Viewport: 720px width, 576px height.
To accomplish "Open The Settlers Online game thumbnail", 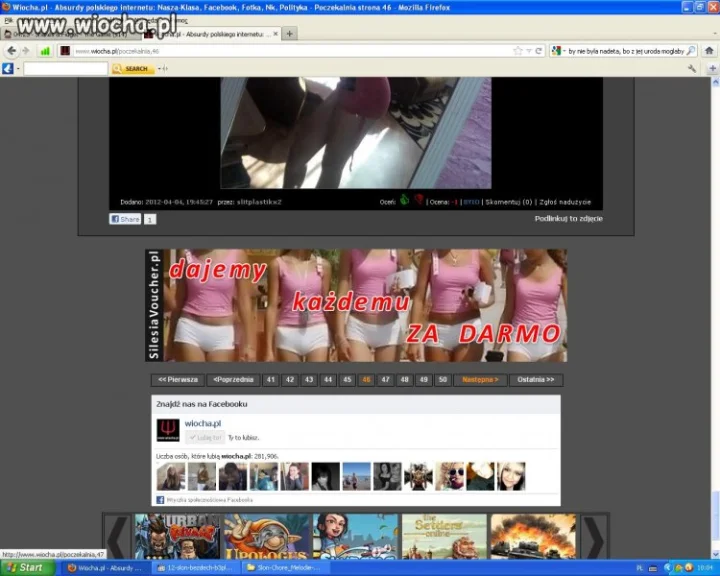I will pyautogui.click(x=444, y=536).
